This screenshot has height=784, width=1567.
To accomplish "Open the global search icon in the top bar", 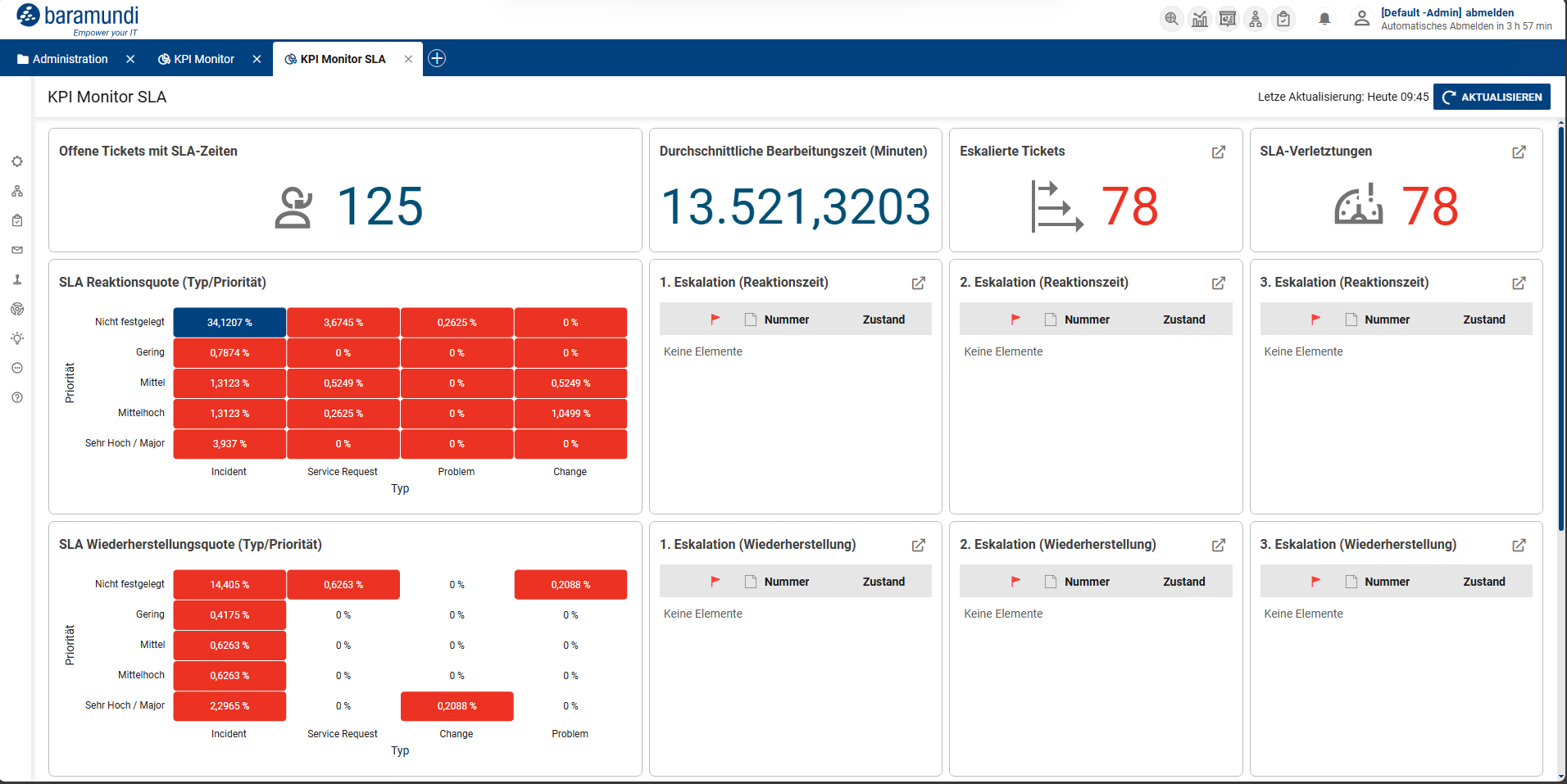I will (1171, 18).
